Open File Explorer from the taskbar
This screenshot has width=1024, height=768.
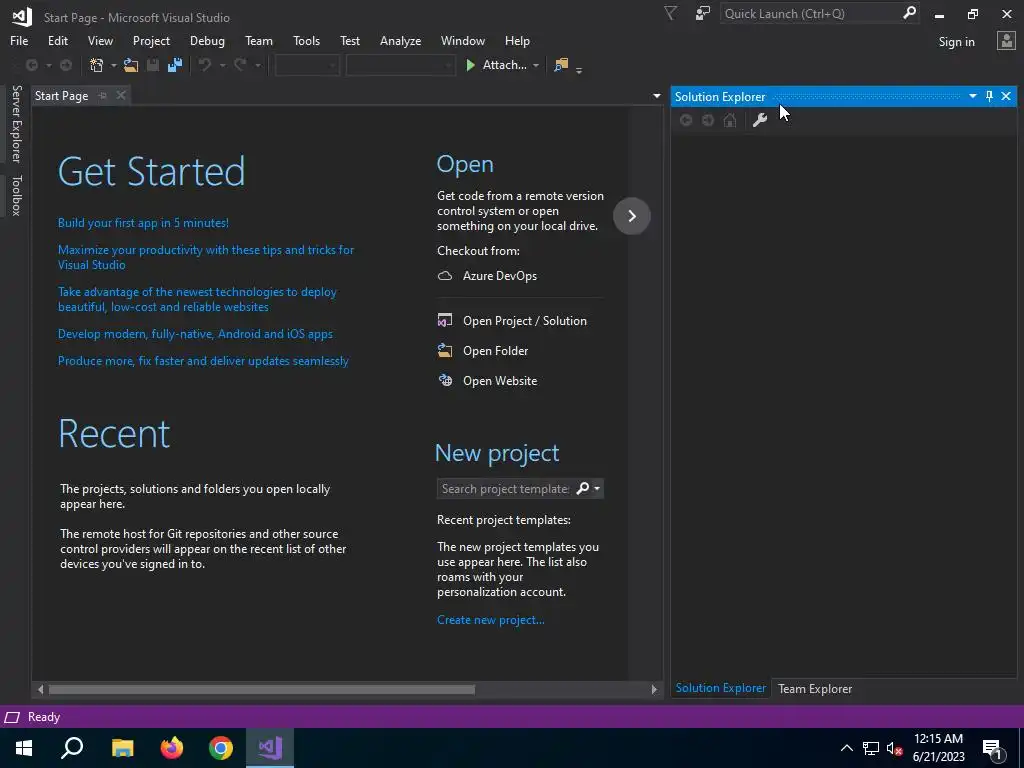point(123,748)
